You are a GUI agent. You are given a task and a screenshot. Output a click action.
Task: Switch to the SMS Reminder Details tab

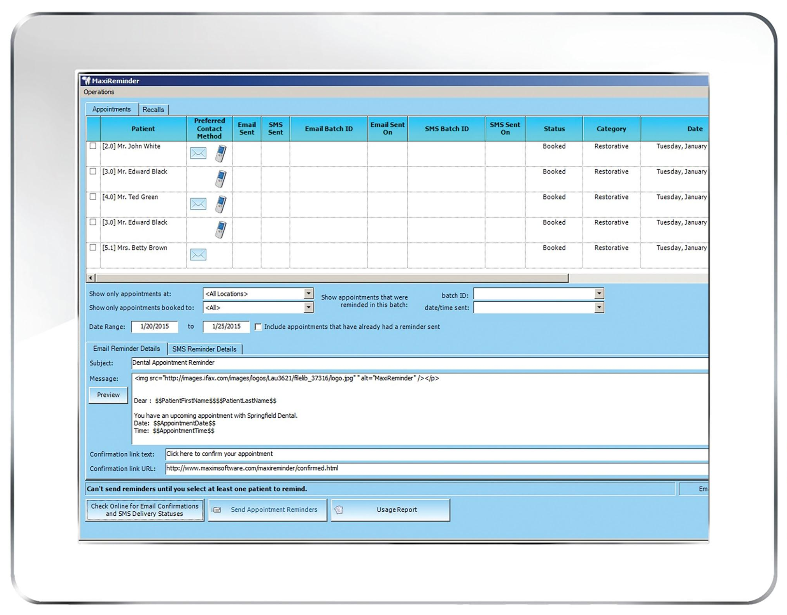click(204, 348)
